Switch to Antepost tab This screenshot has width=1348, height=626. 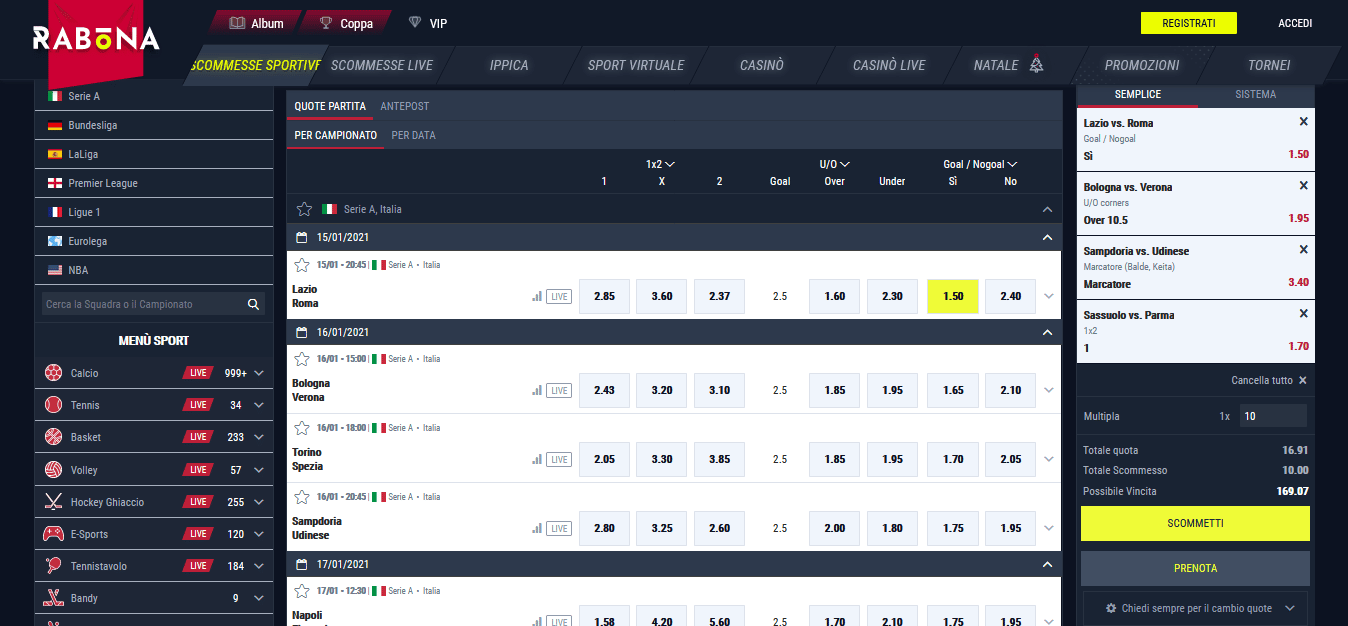point(405,106)
